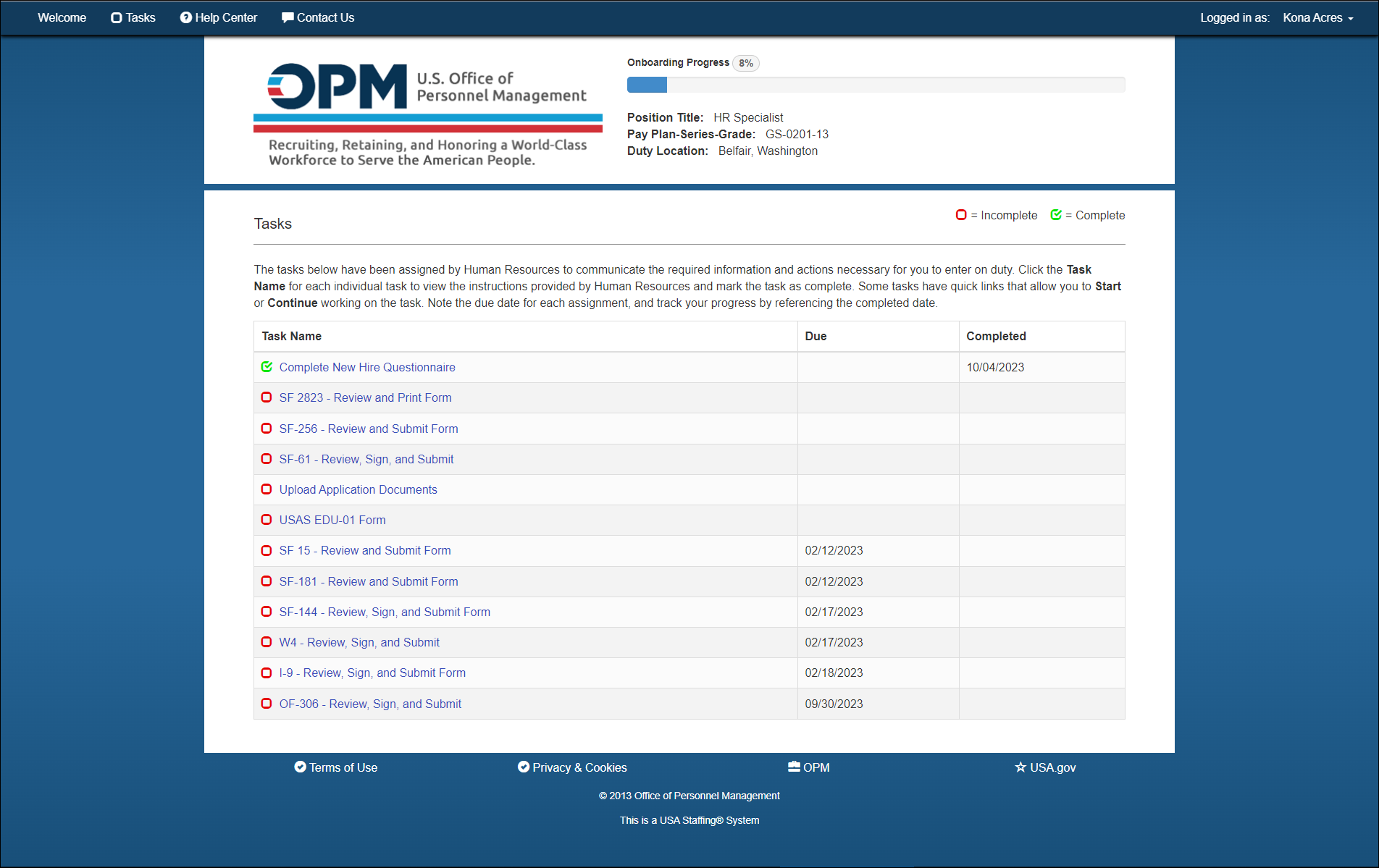The image size is (1379, 868).
Task: Open Complete New Hire Questionnaire task
Action: (367, 367)
